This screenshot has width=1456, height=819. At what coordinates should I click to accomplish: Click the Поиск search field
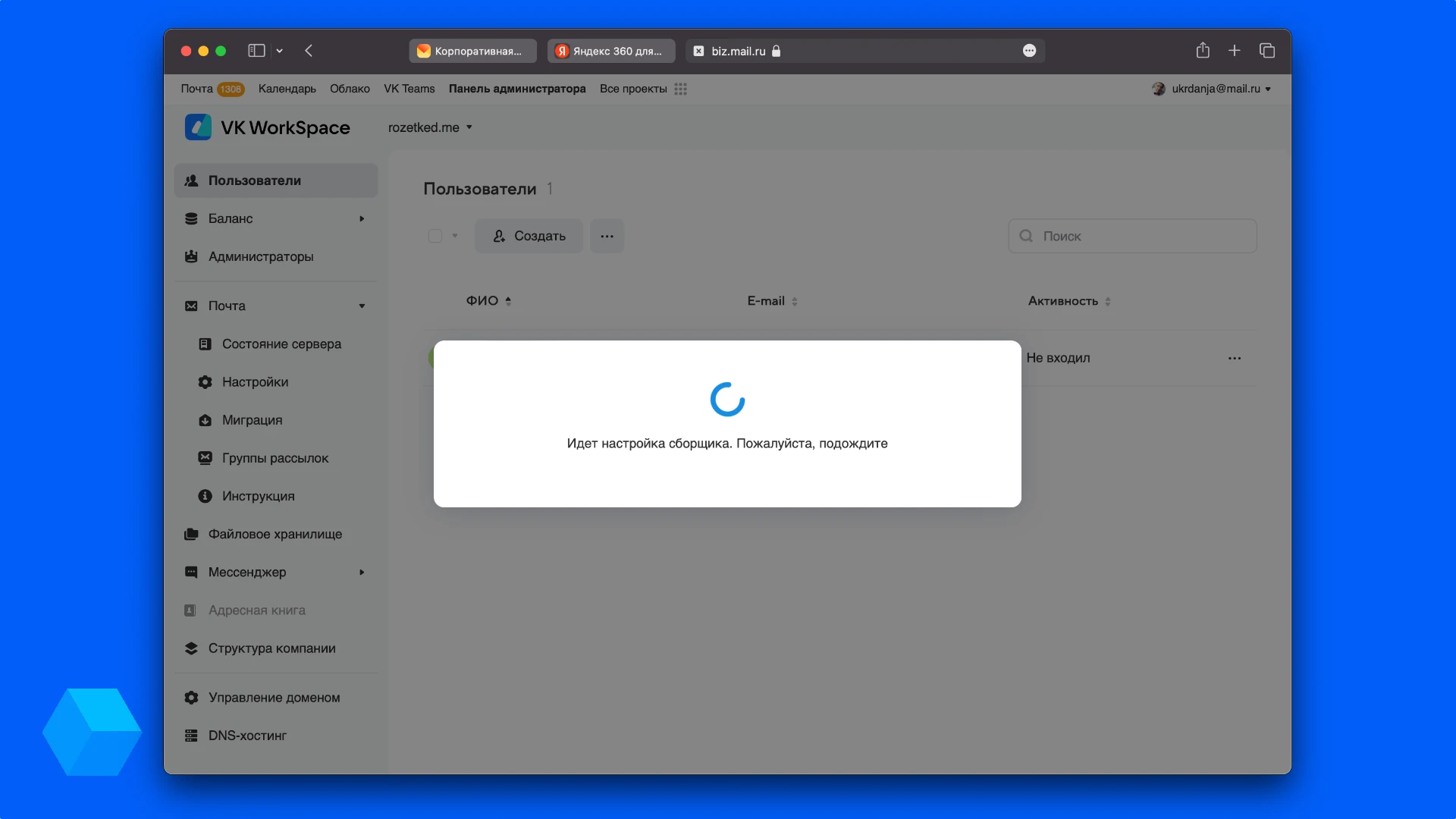[x=1132, y=236]
